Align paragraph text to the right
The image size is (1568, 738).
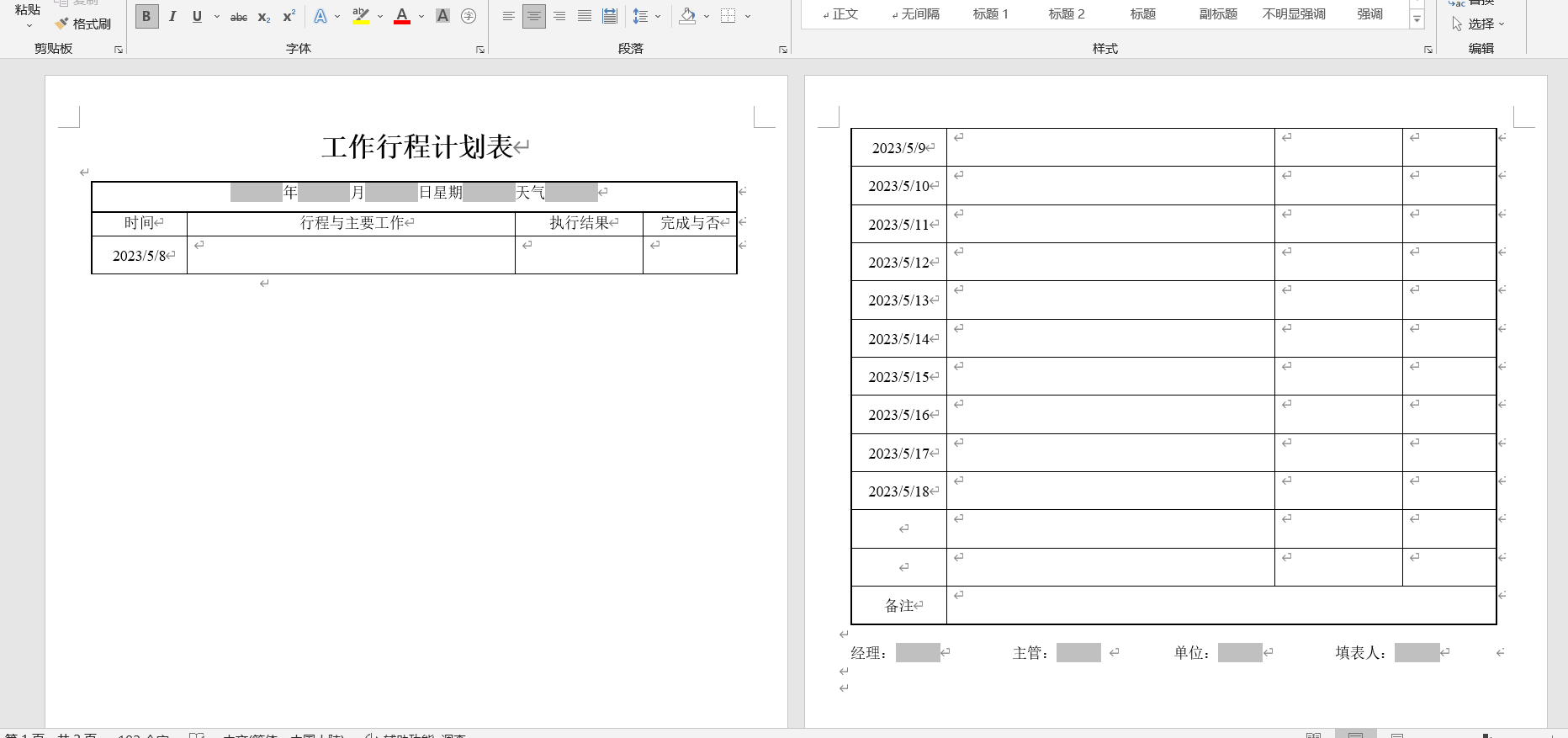559,16
